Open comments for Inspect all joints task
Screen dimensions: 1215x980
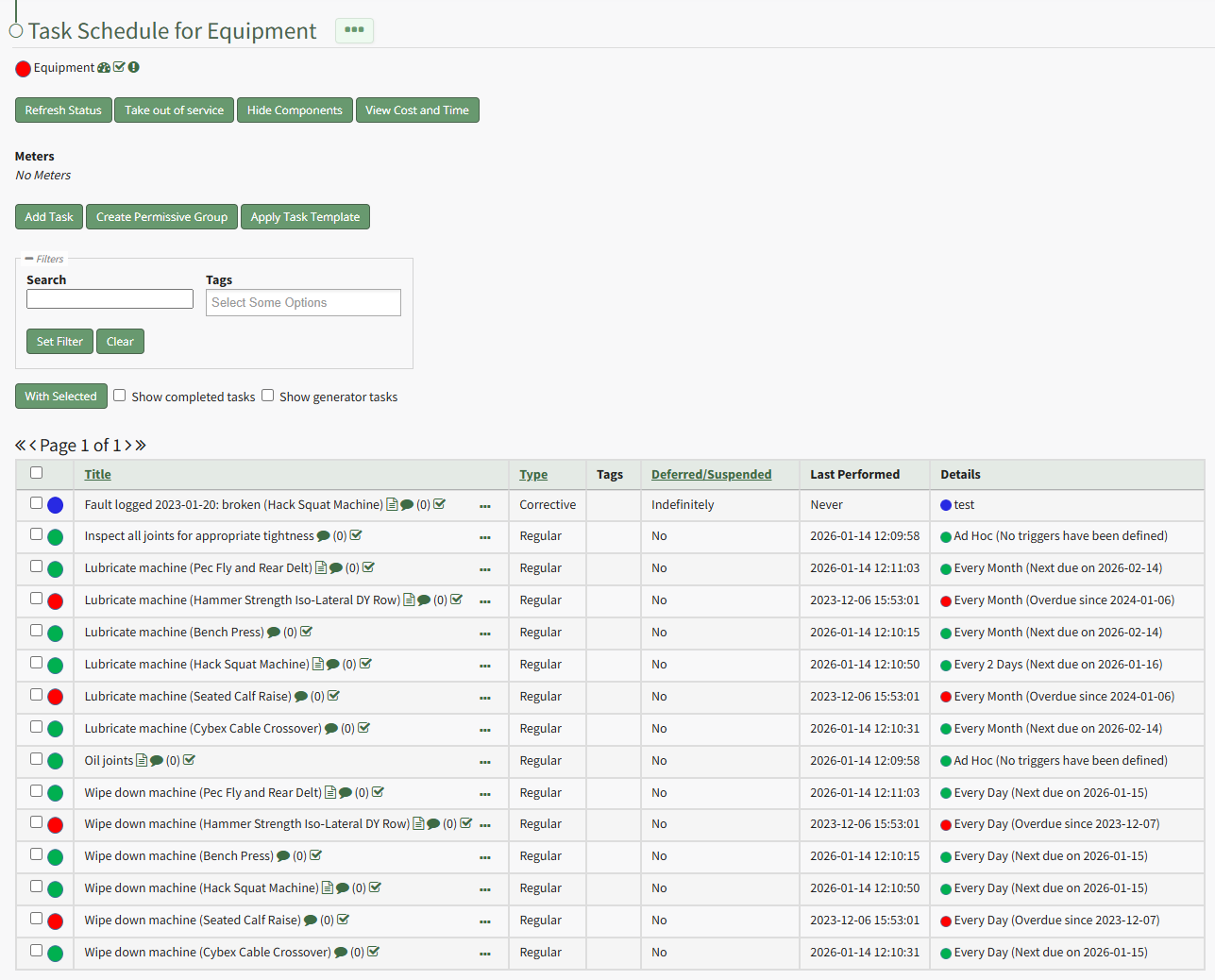tap(324, 536)
